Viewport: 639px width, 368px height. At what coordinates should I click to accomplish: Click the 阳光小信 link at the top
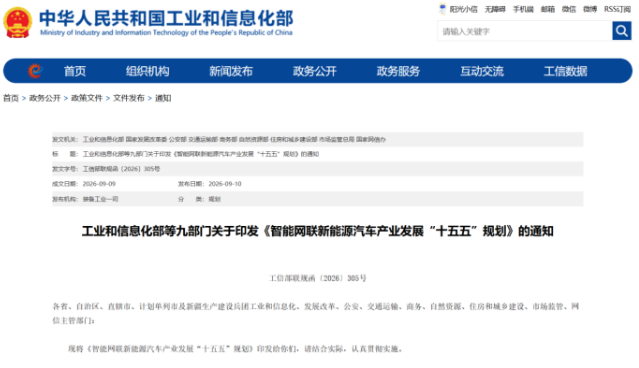coord(463,9)
